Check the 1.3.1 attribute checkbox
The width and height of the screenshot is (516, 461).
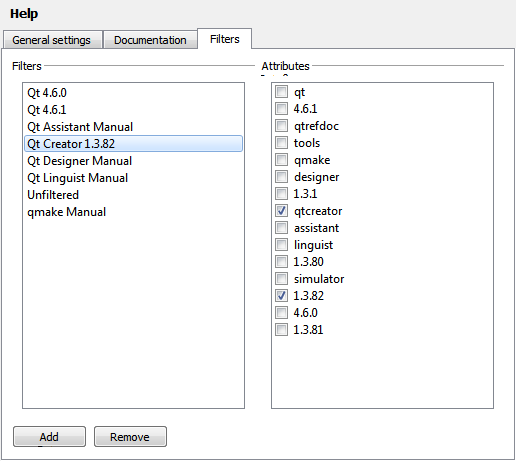282,194
